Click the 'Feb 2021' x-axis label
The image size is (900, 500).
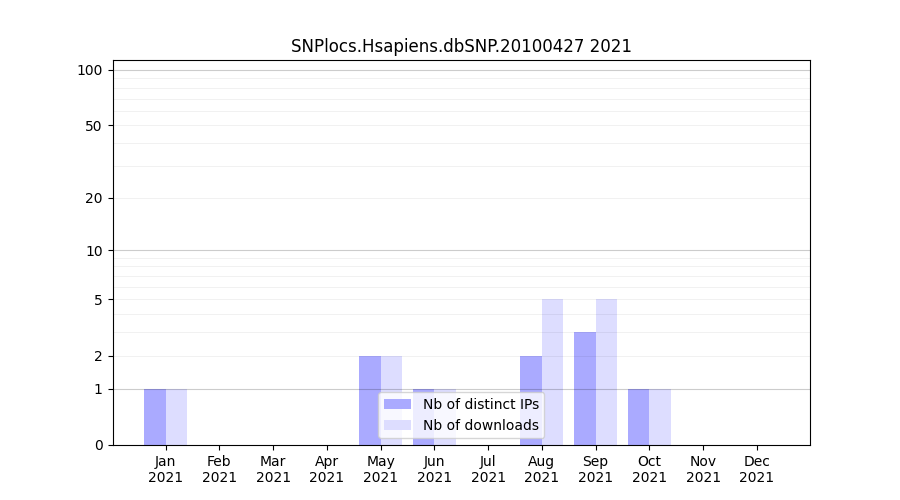[x=219, y=469]
